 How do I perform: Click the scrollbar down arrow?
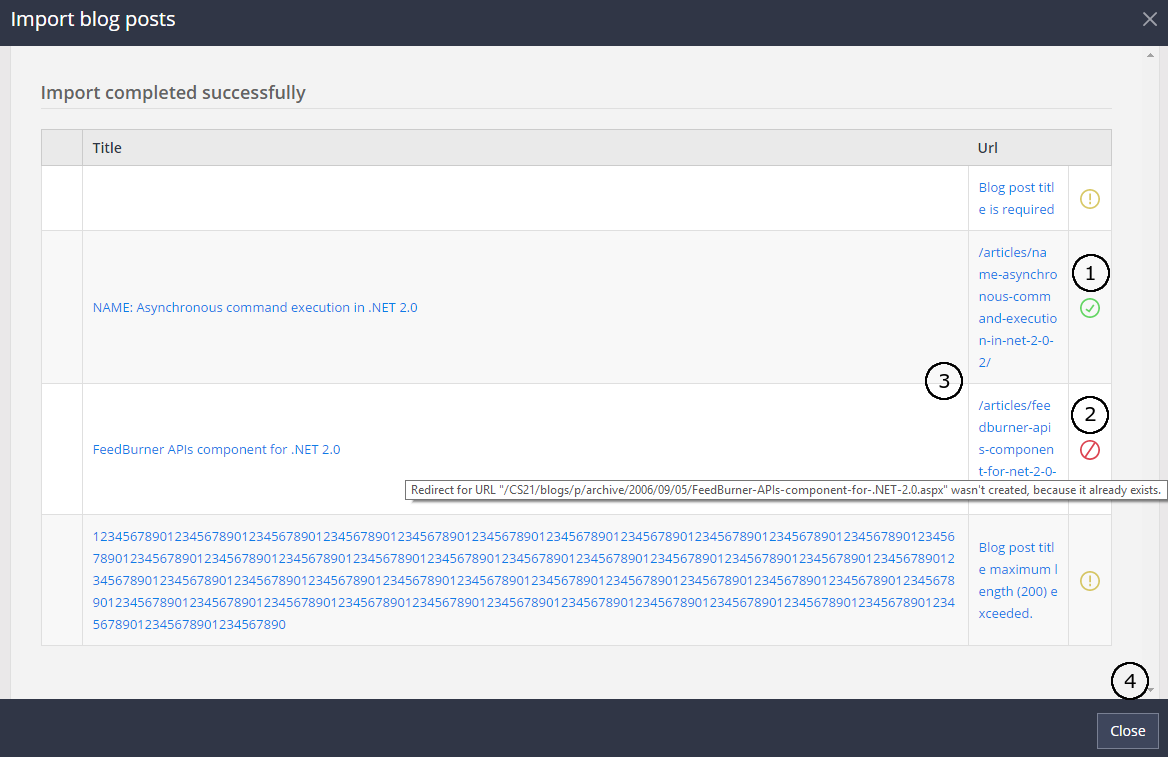(1151, 690)
